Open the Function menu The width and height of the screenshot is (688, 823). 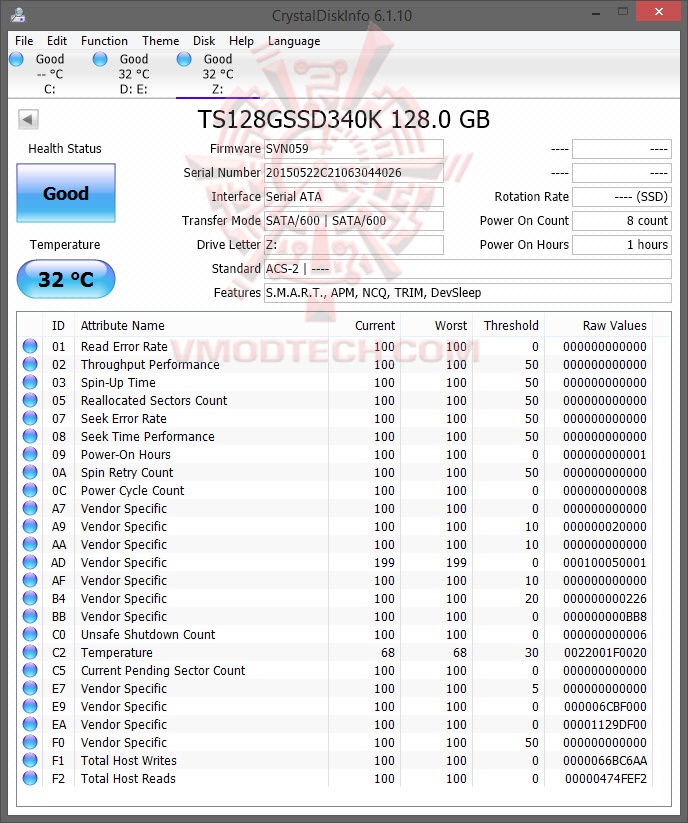pos(104,41)
